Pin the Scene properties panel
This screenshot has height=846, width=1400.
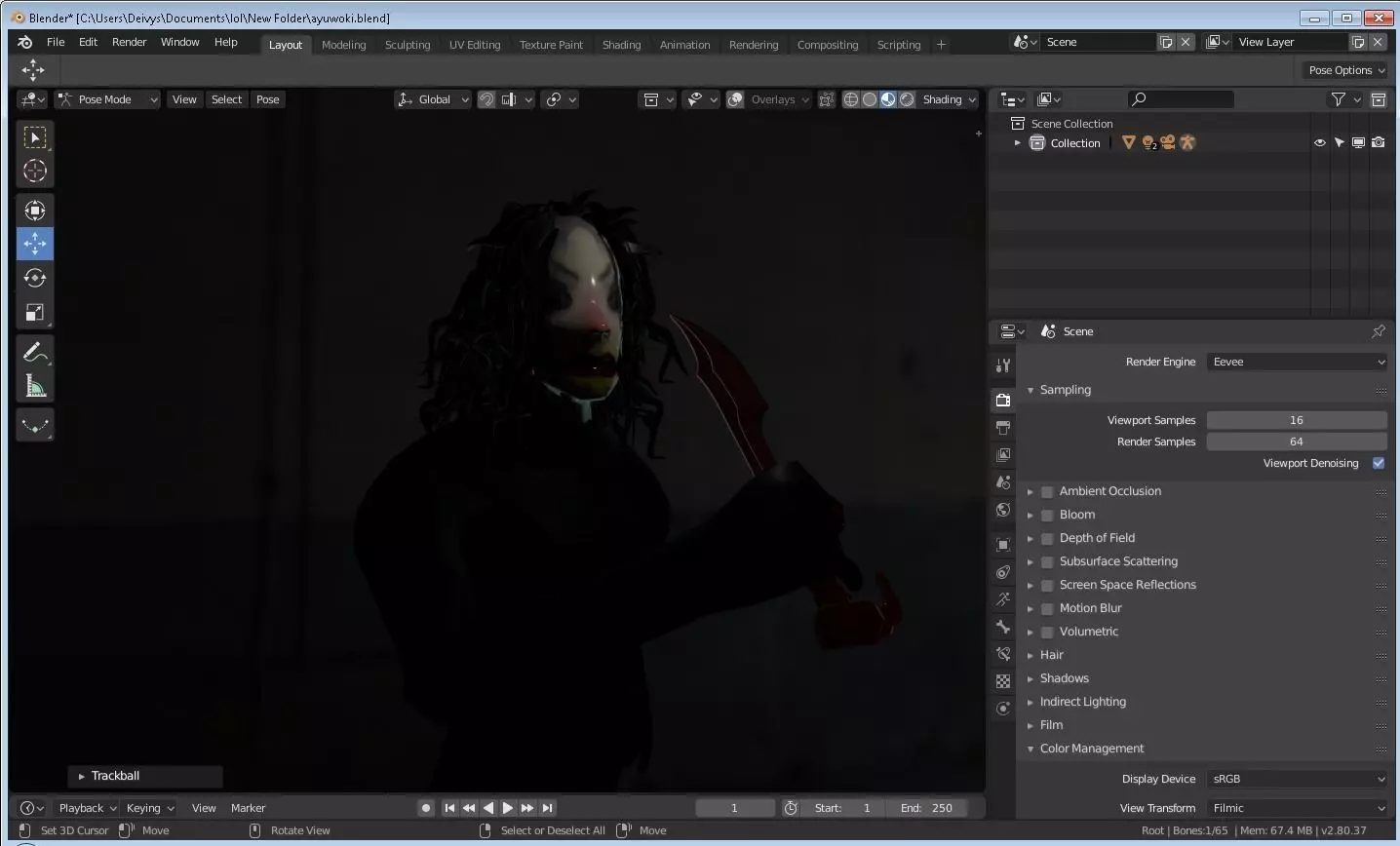pyautogui.click(x=1379, y=331)
